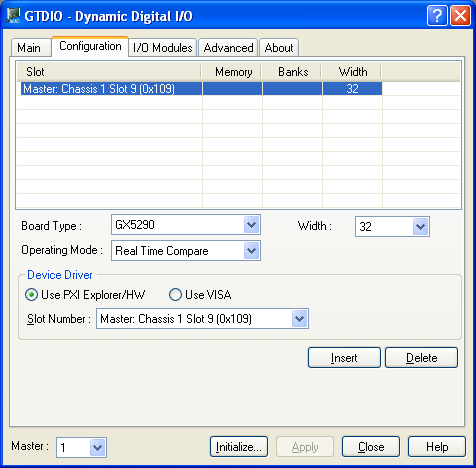The image size is (476, 468).
Task: Click the question mark help icon
Action: [437, 15]
